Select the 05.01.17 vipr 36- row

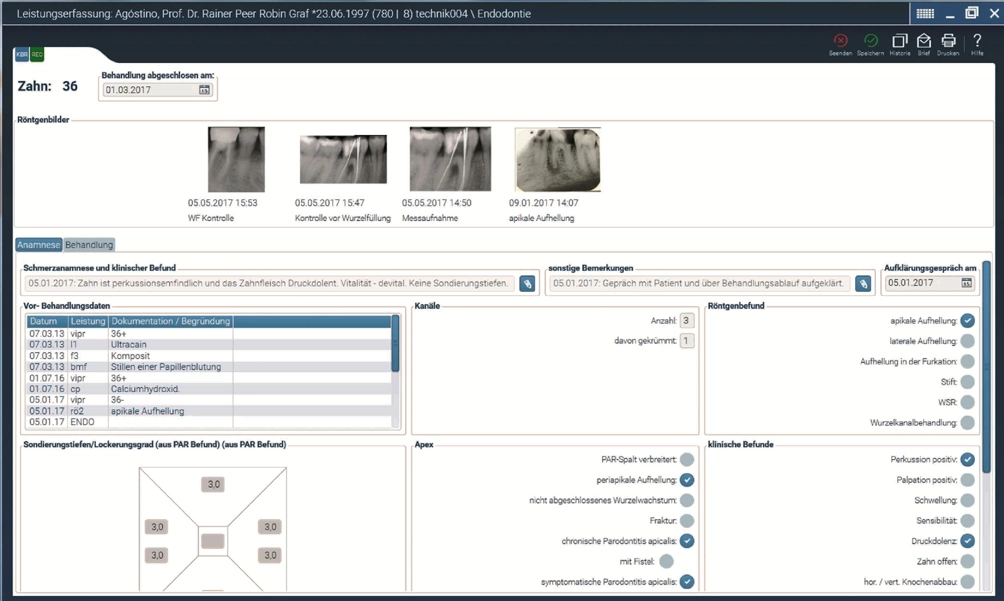tap(209, 400)
